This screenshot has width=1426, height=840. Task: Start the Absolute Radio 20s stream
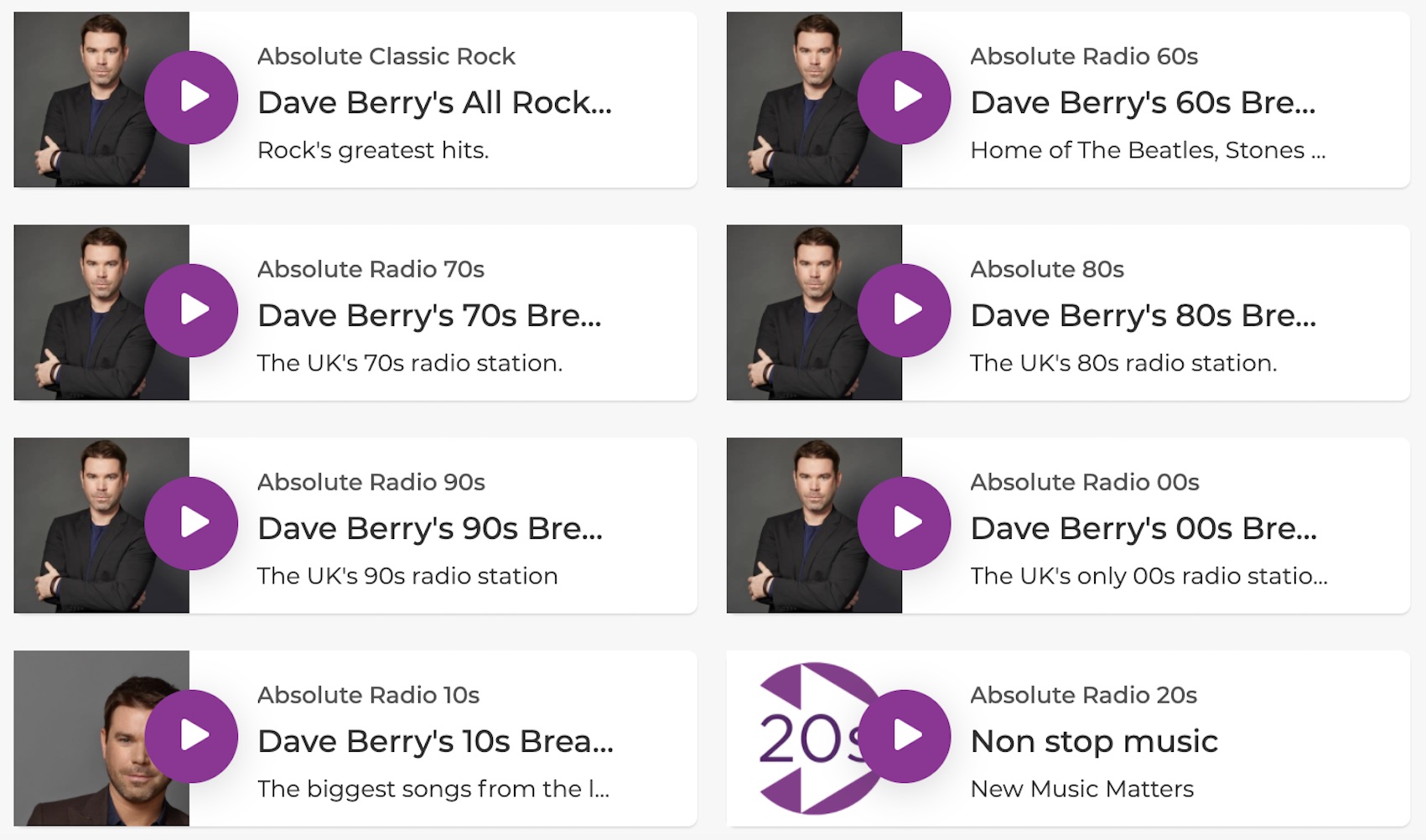[905, 734]
